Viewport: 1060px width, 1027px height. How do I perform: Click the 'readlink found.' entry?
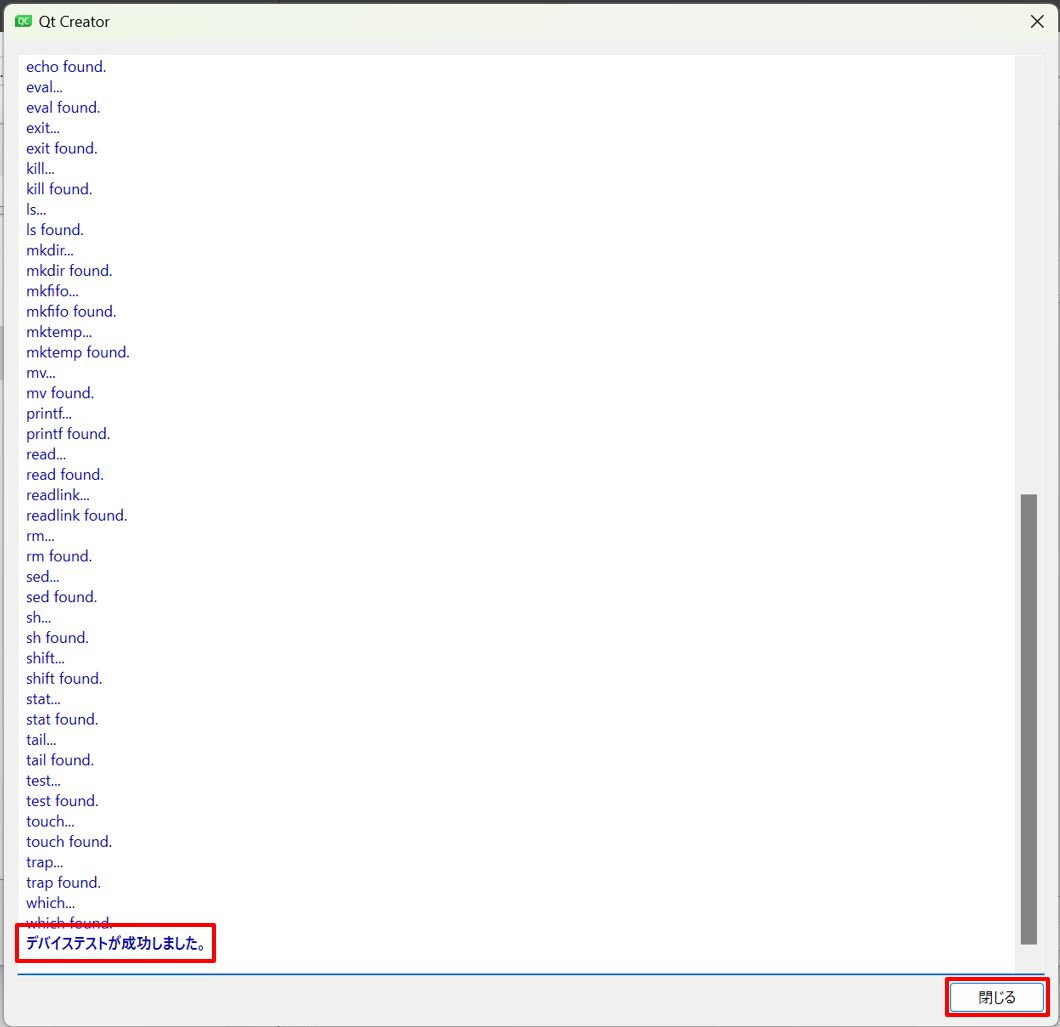[x=77, y=516]
